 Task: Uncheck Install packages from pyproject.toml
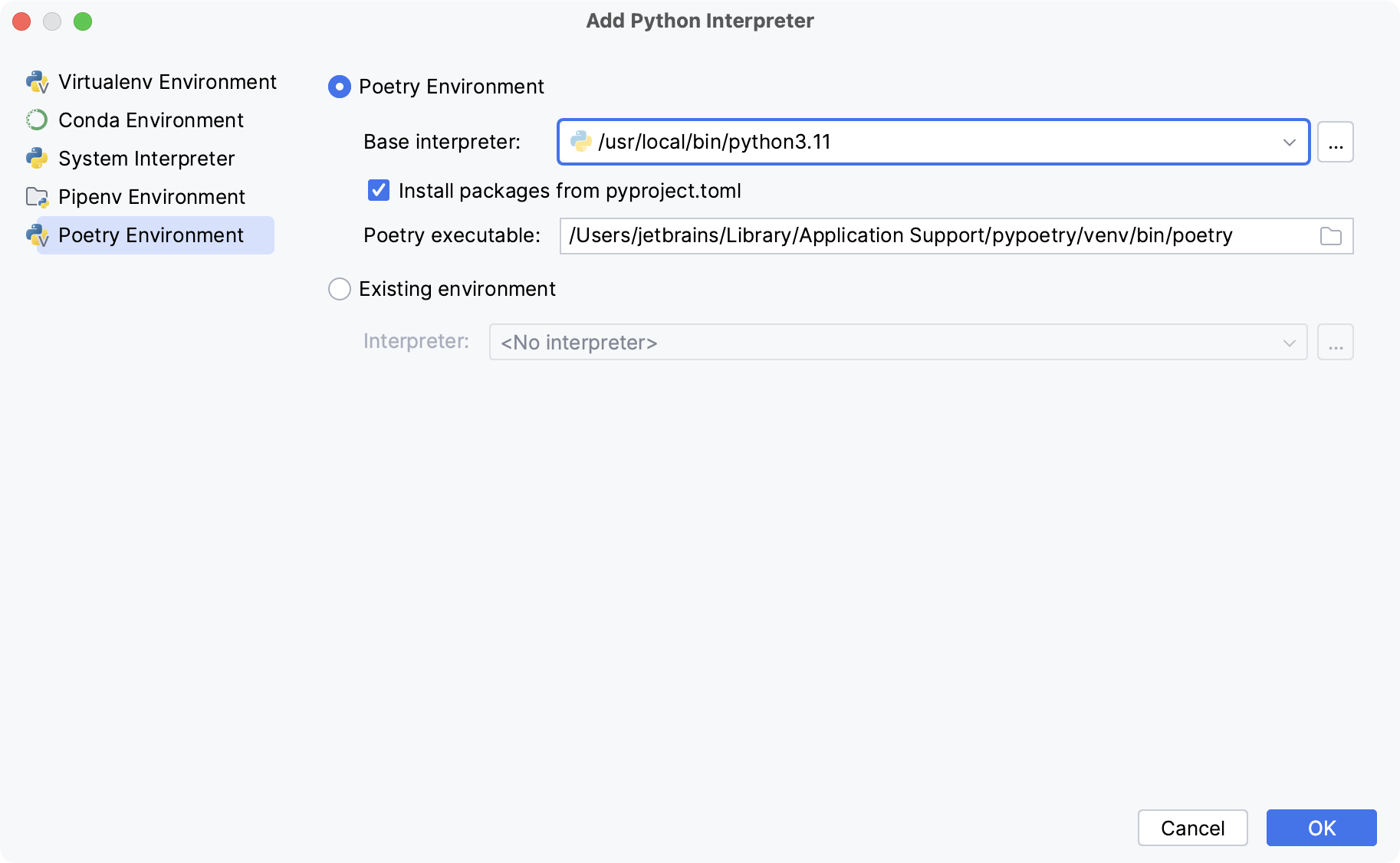click(379, 191)
